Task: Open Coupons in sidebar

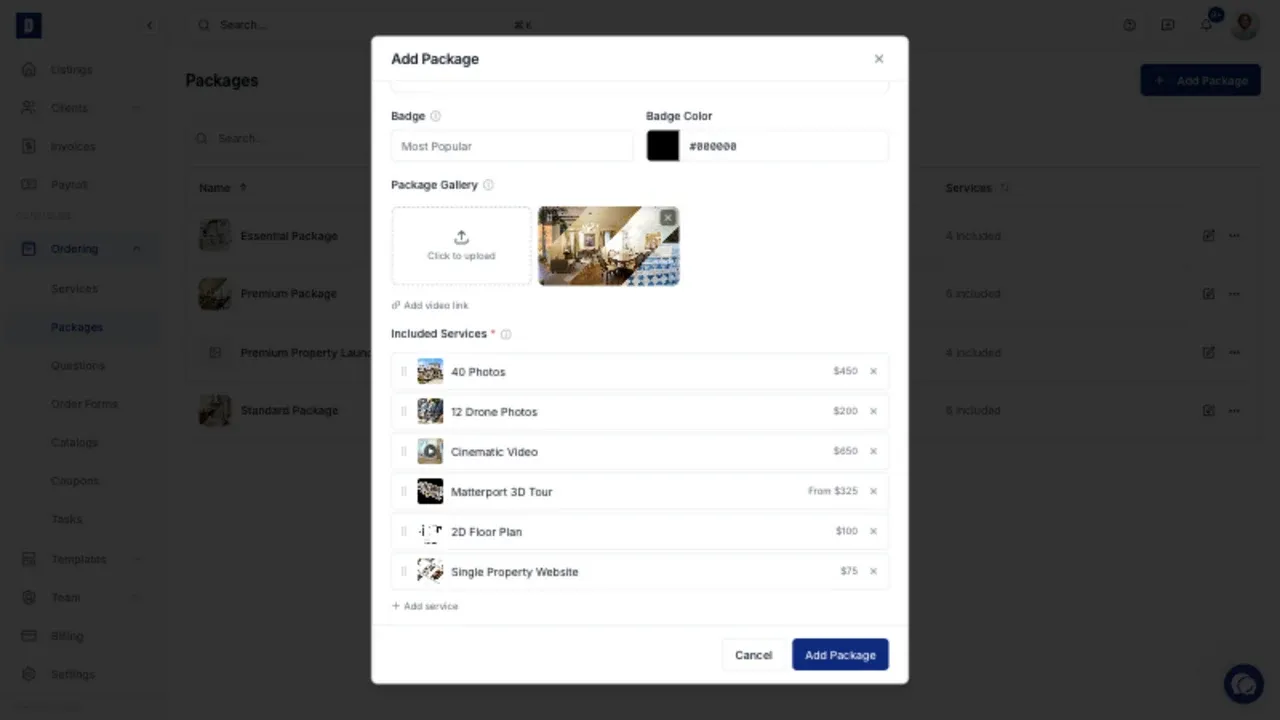Action: [x=75, y=481]
